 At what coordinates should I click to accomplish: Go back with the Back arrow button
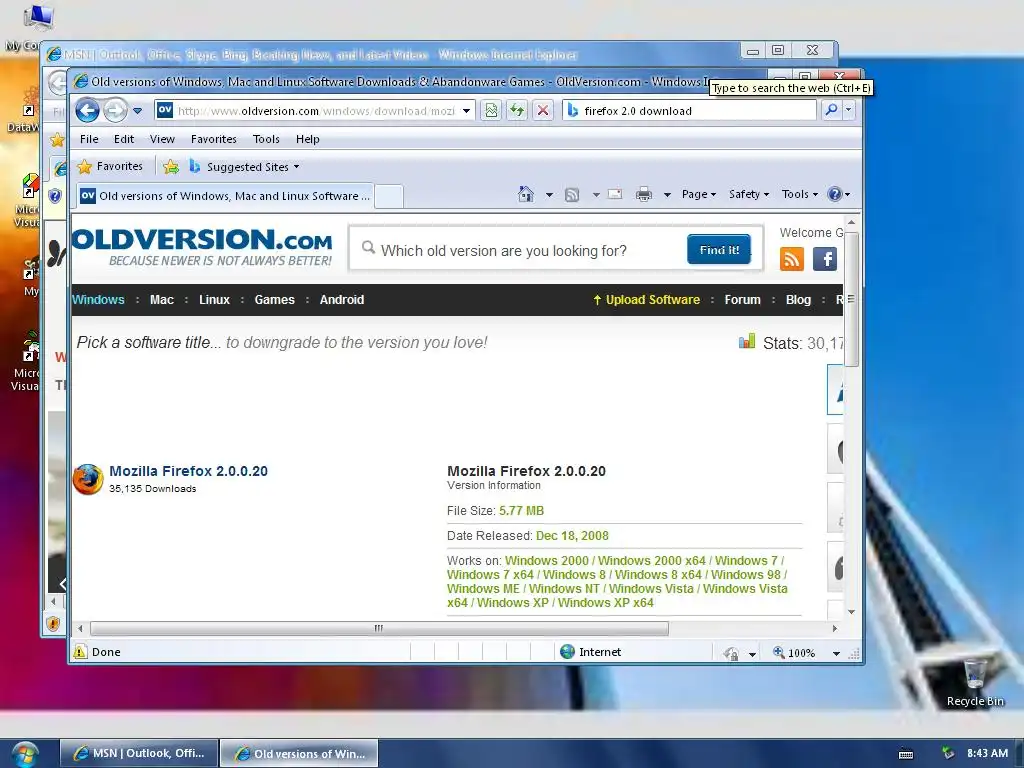[x=87, y=110]
